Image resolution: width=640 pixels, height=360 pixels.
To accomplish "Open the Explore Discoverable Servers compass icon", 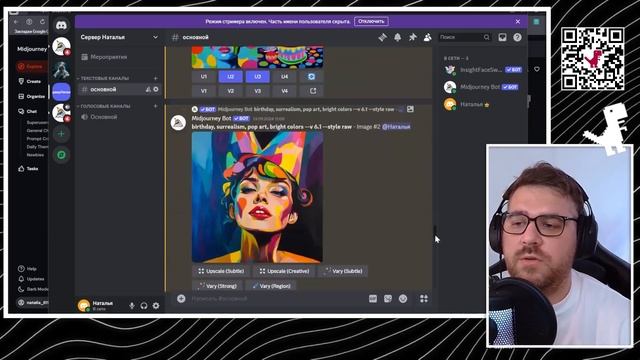I will [61, 155].
